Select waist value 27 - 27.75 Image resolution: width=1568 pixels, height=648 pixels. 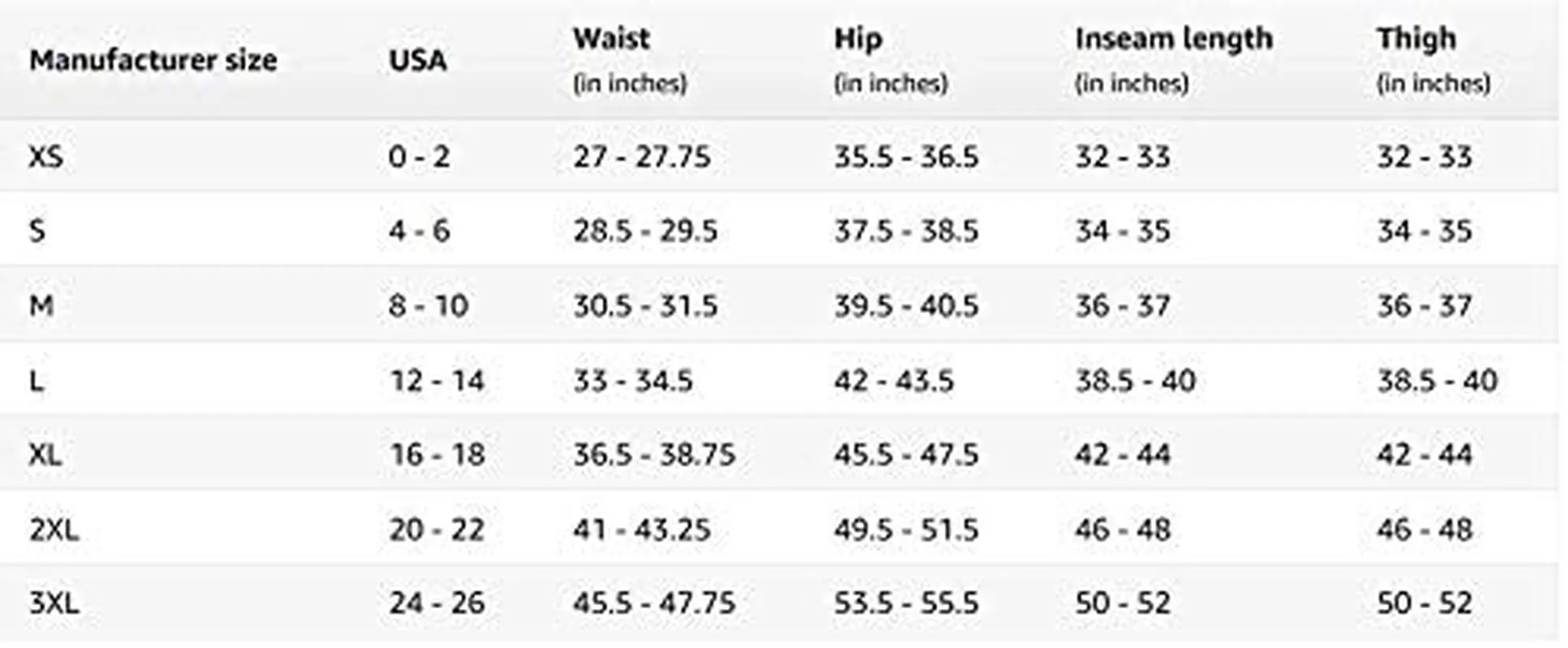coord(642,156)
